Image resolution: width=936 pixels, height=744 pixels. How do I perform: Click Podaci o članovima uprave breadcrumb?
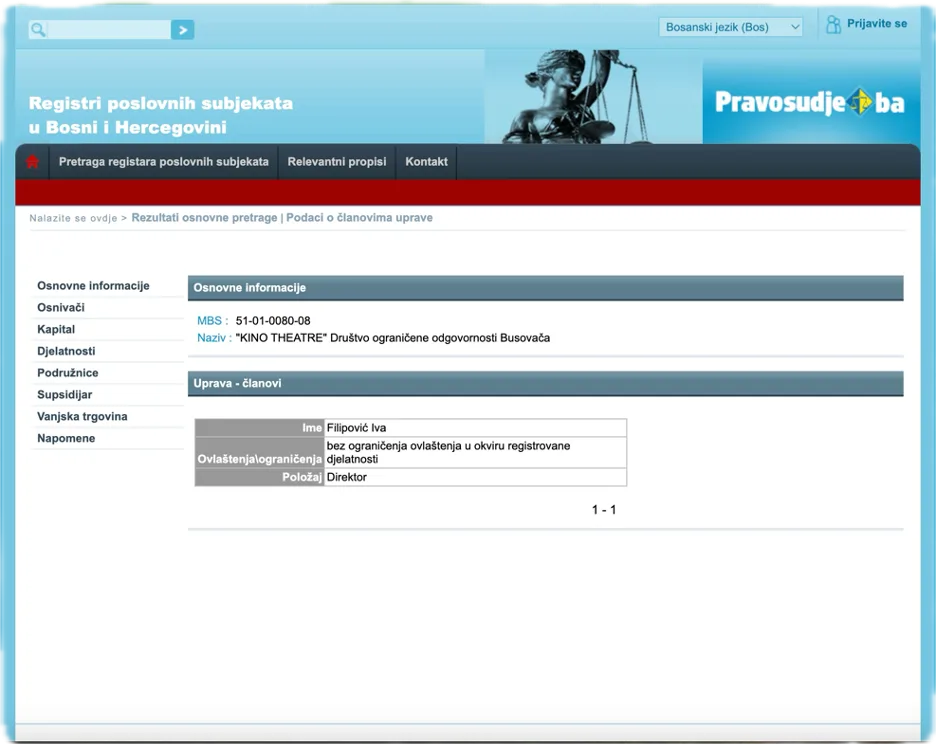[x=359, y=218]
